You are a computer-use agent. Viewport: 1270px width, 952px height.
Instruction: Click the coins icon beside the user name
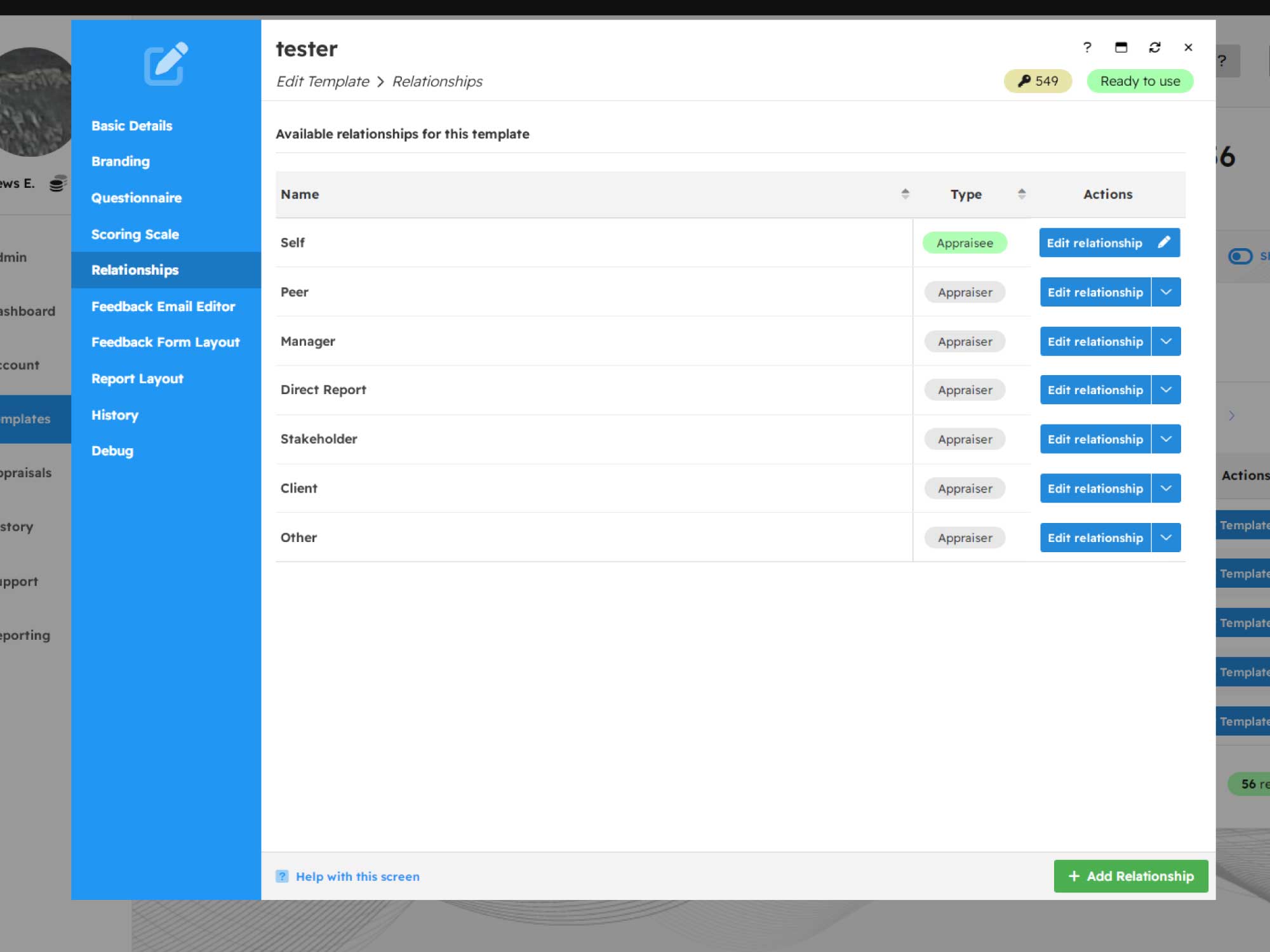tap(58, 184)
